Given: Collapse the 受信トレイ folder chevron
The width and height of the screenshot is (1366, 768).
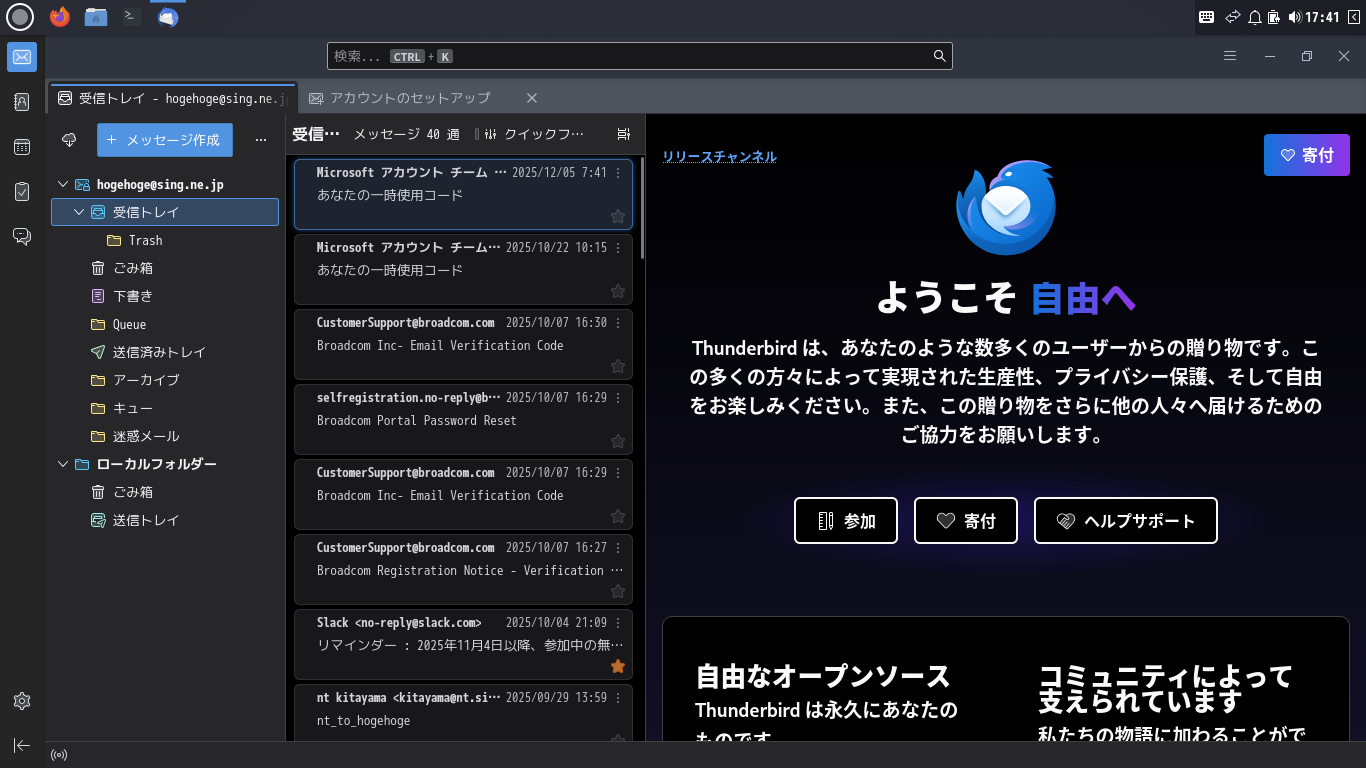Looking at the screenshot, I should (x=79, y=212).
